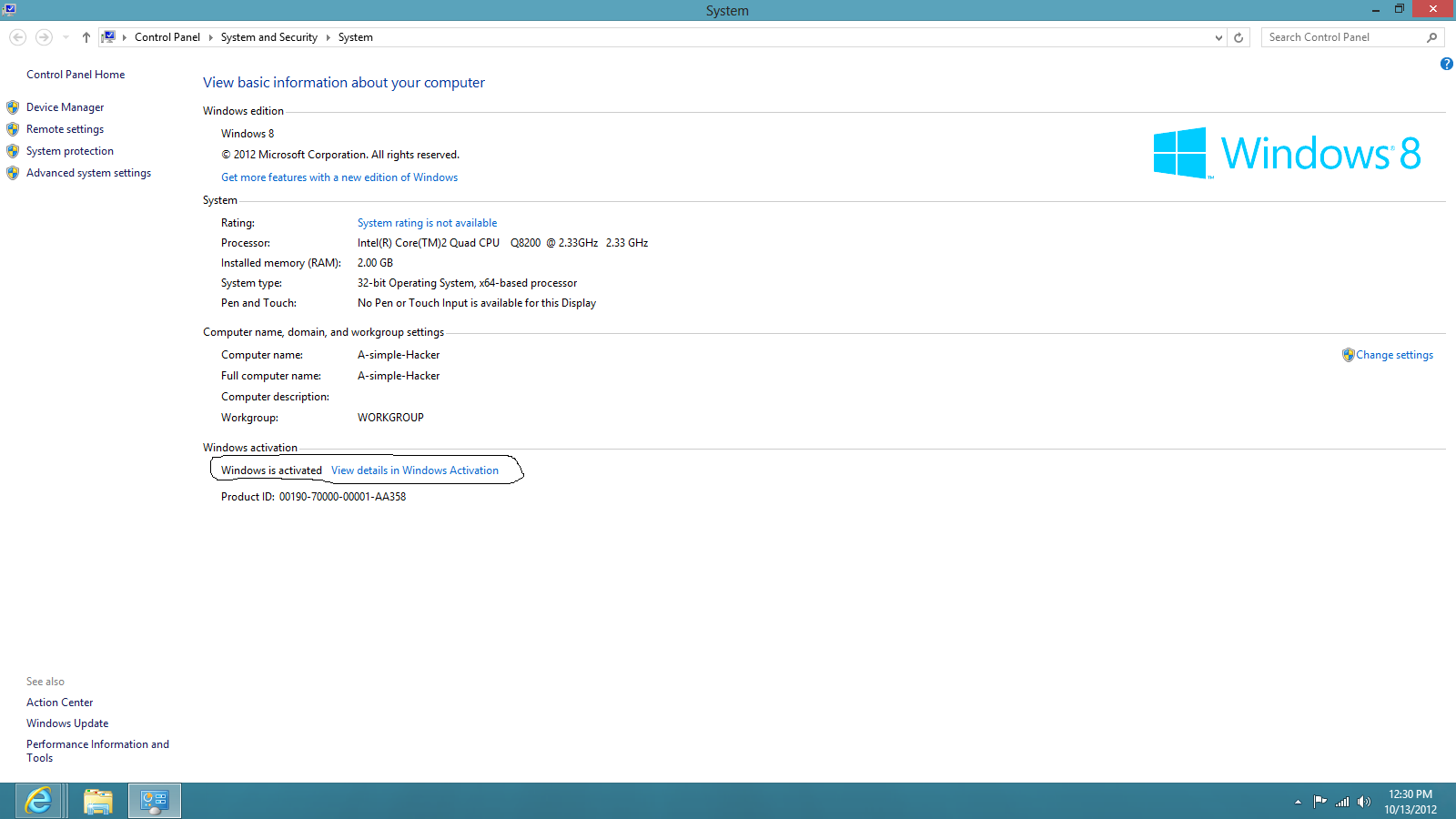Expand the breadcrumb arrow after System and Security
Image resolution: width=1456 pixels, height=819 pixels.
328,37
